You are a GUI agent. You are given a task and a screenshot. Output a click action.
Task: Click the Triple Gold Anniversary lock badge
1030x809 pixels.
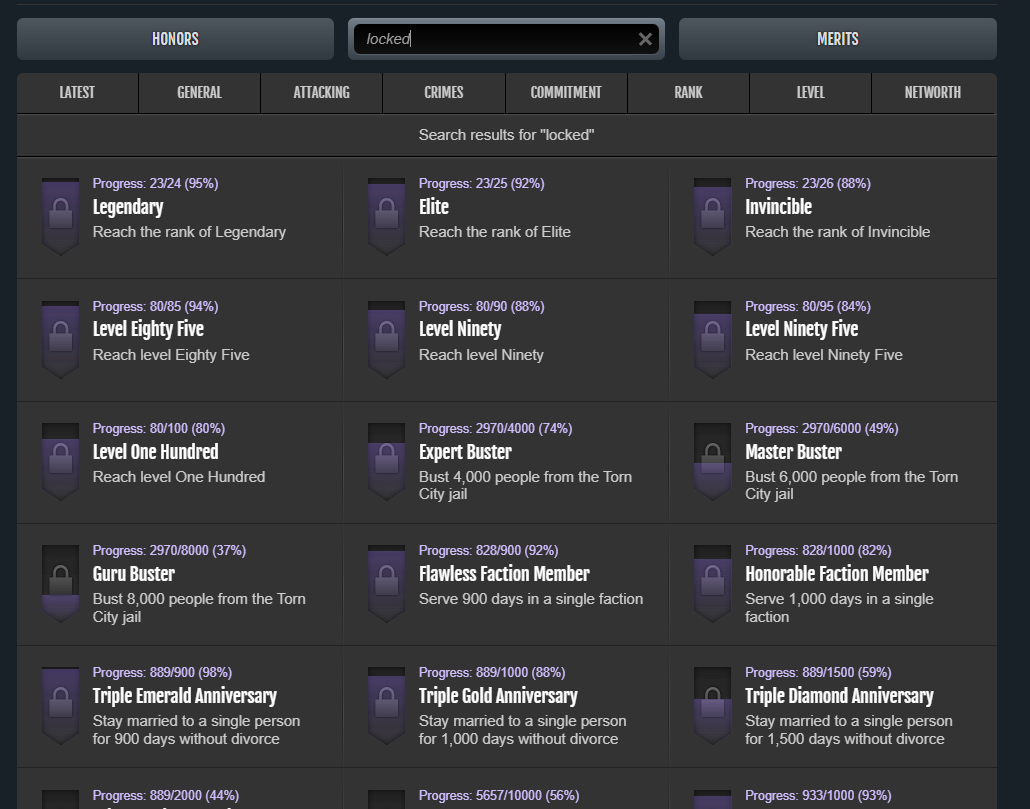(x=386, y=706)
